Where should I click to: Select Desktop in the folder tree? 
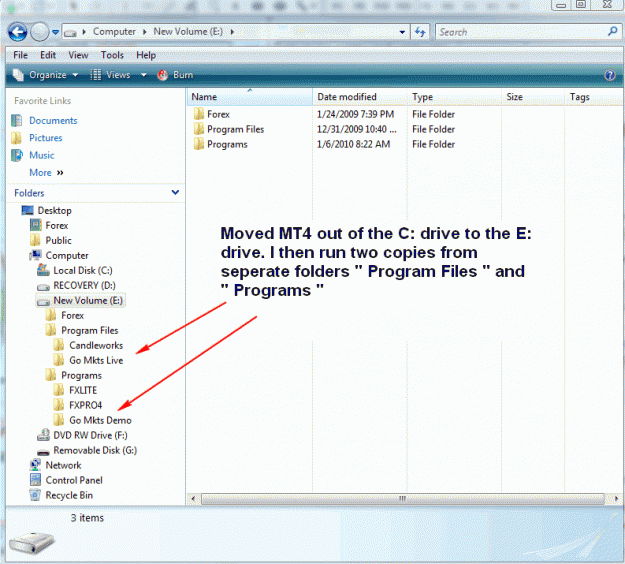pyautogui.click(x=55, y=210)
